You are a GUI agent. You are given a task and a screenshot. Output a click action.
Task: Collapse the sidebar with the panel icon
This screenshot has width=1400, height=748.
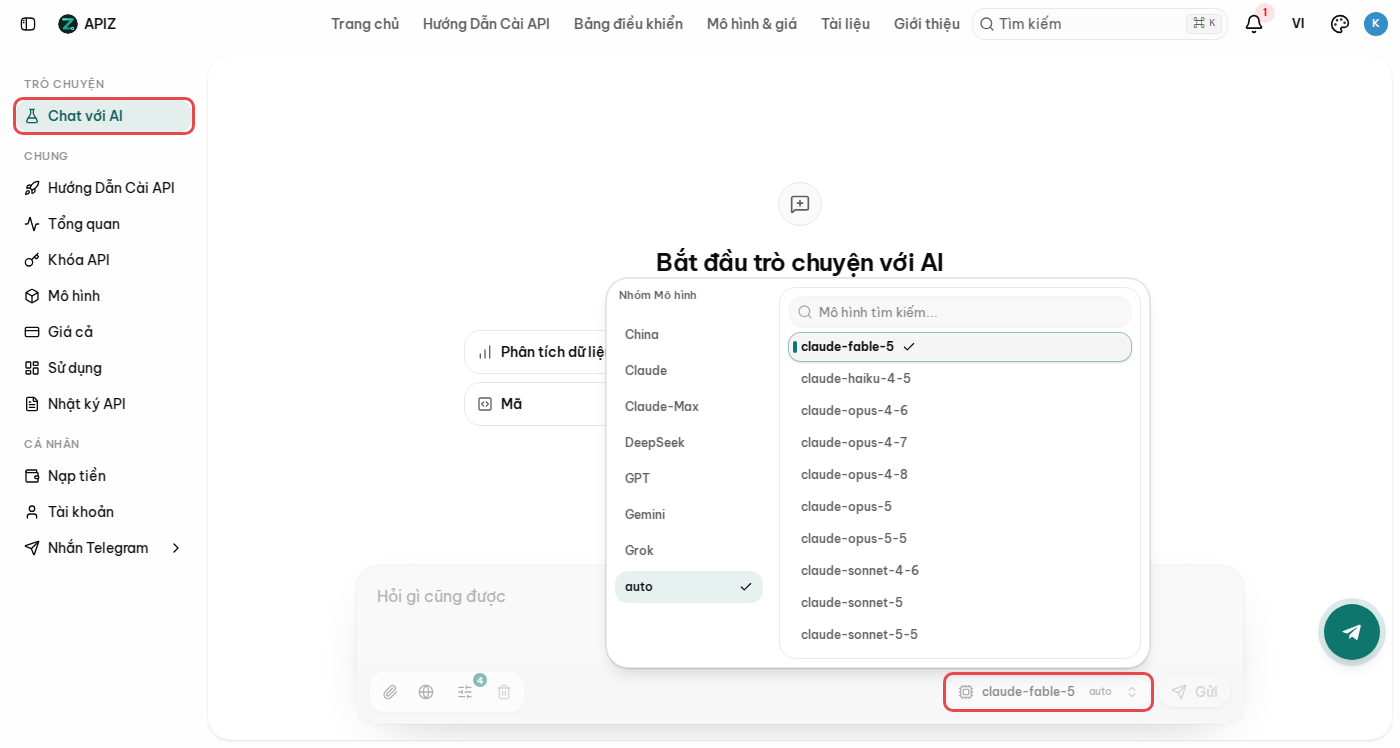tap(28, 24)
